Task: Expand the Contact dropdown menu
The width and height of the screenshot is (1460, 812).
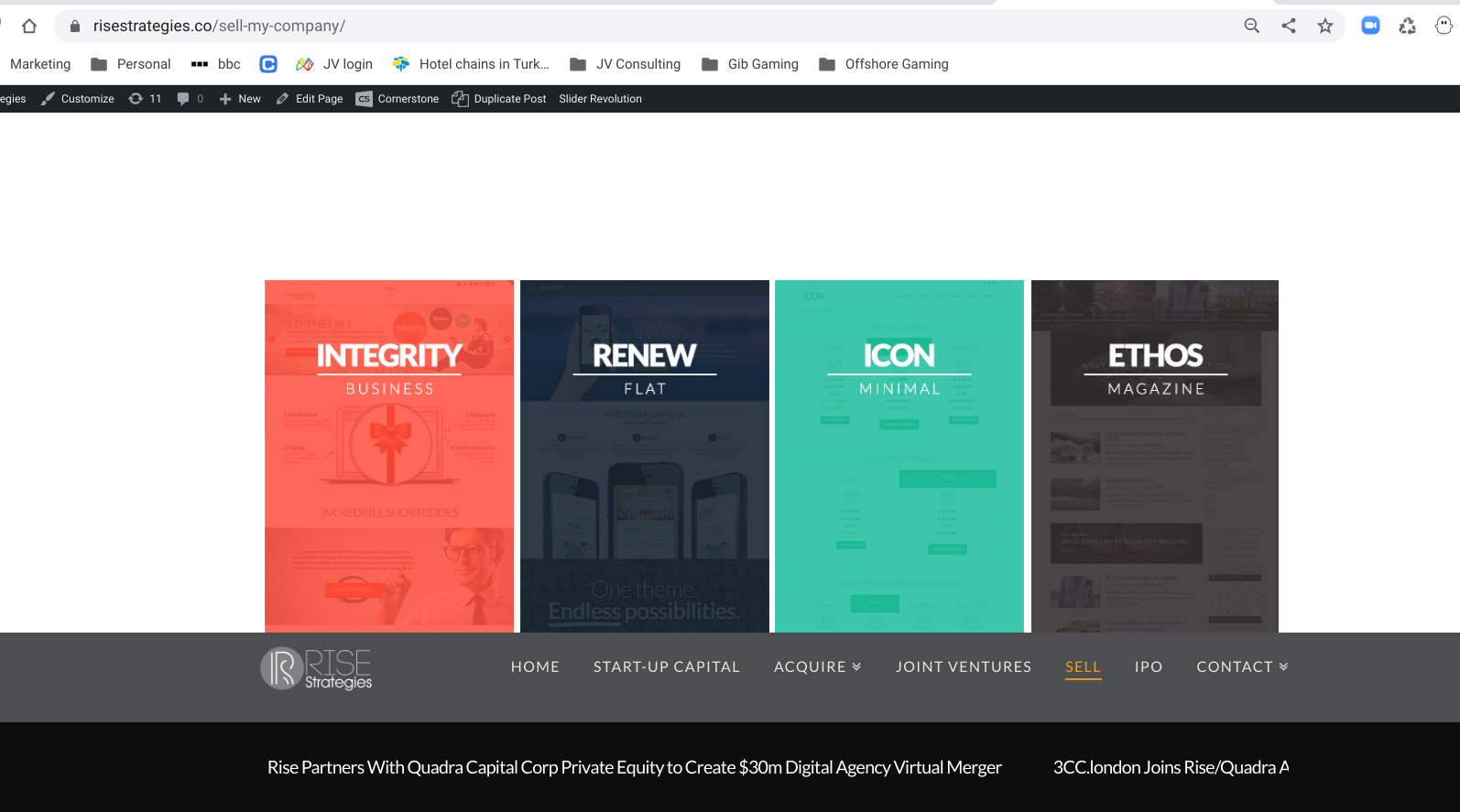Action: pos(1241,666)
